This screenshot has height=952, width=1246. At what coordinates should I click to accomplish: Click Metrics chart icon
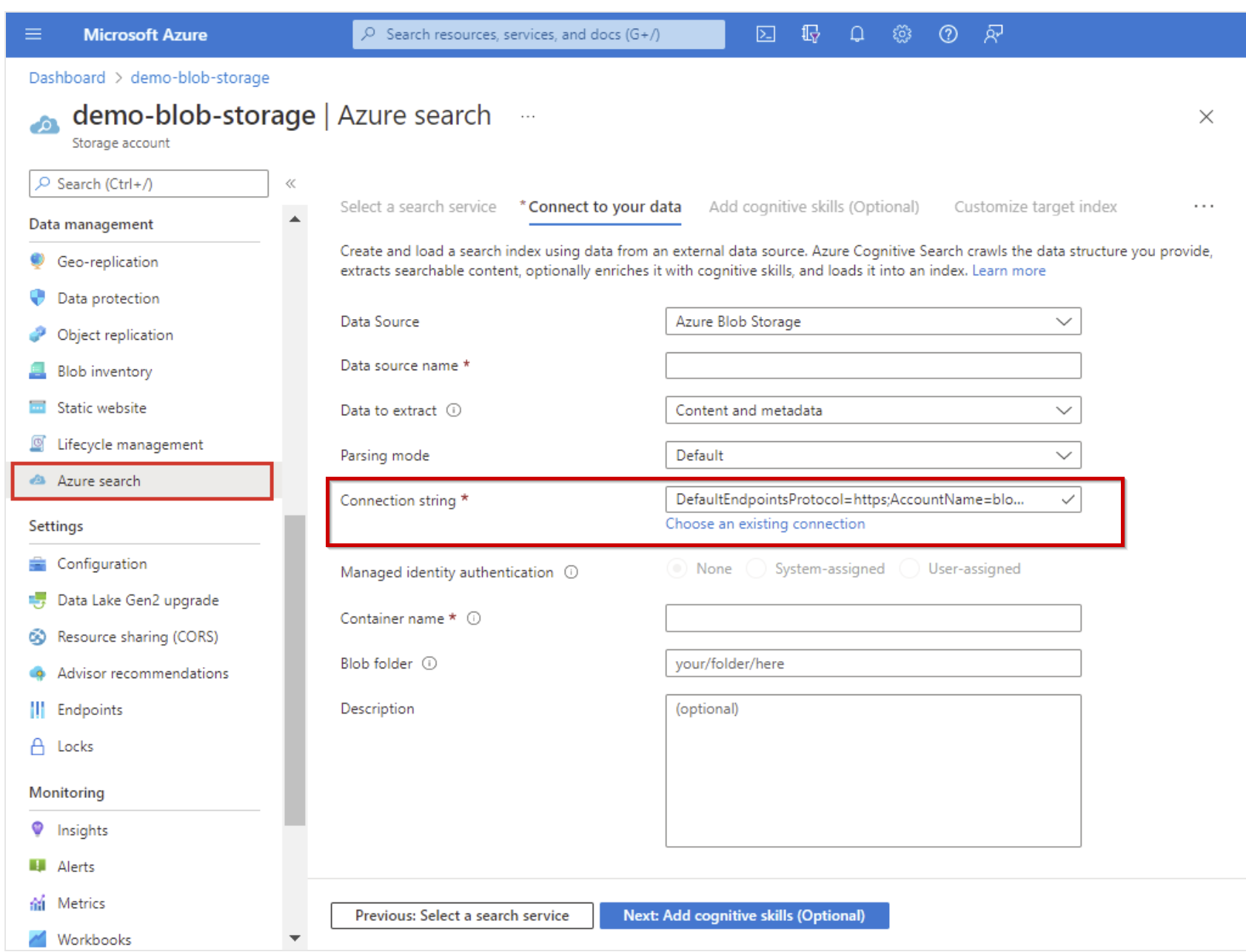[37, 903]
